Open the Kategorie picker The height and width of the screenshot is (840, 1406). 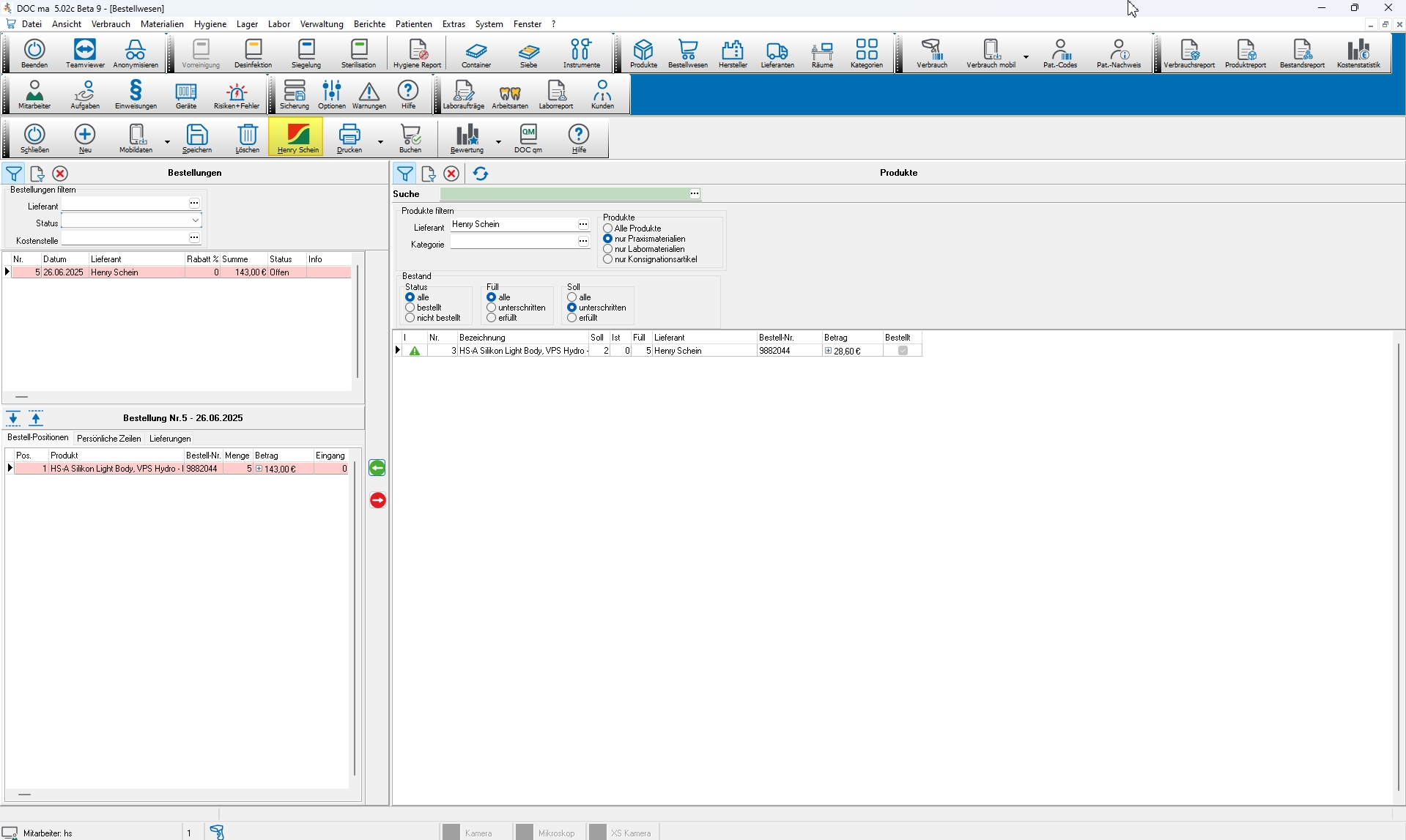pos(583,242)
